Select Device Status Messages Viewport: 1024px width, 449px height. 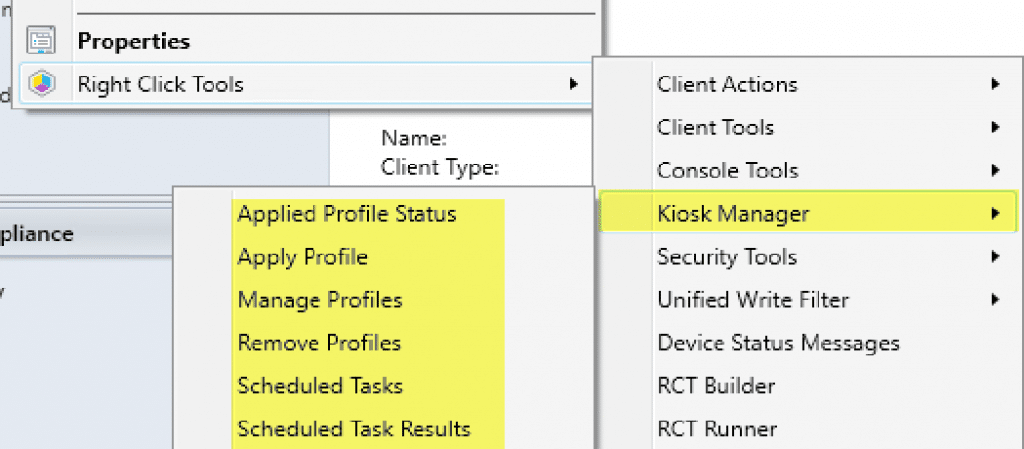click(778, 343)
